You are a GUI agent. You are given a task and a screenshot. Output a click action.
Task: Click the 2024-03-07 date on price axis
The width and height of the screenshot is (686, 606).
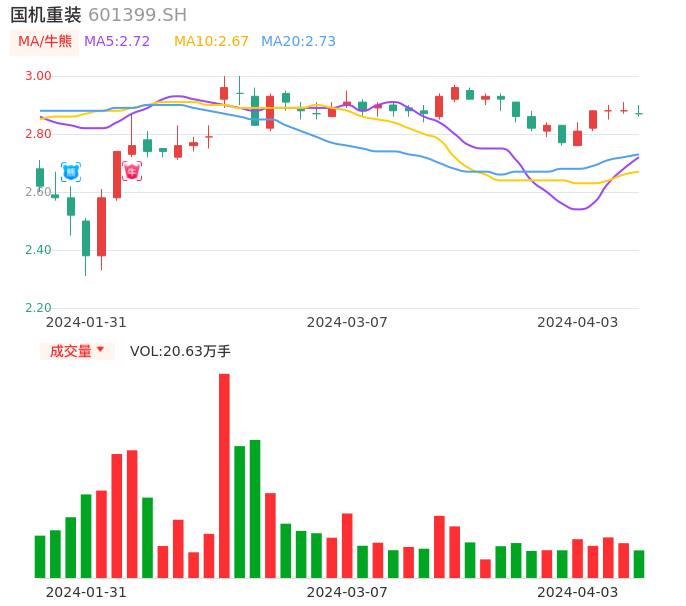(x=347, y=322)
